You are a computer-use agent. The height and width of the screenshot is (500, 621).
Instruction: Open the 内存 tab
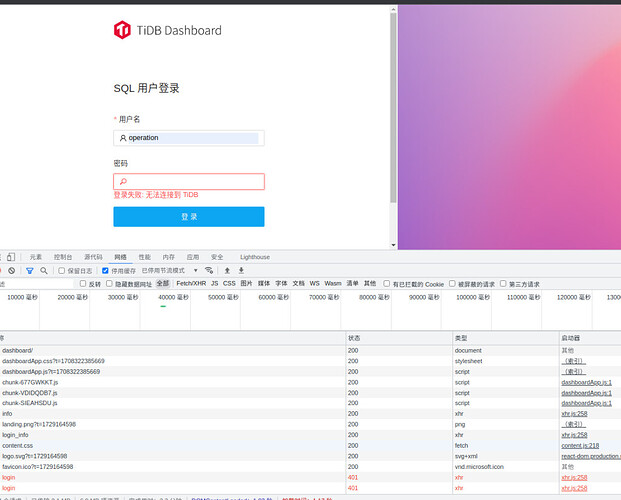click(169, 257)
